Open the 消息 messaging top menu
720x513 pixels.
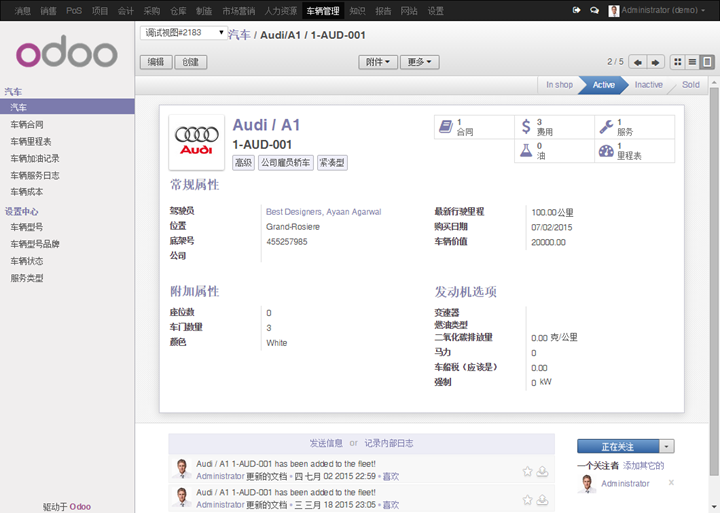[22, 11]
